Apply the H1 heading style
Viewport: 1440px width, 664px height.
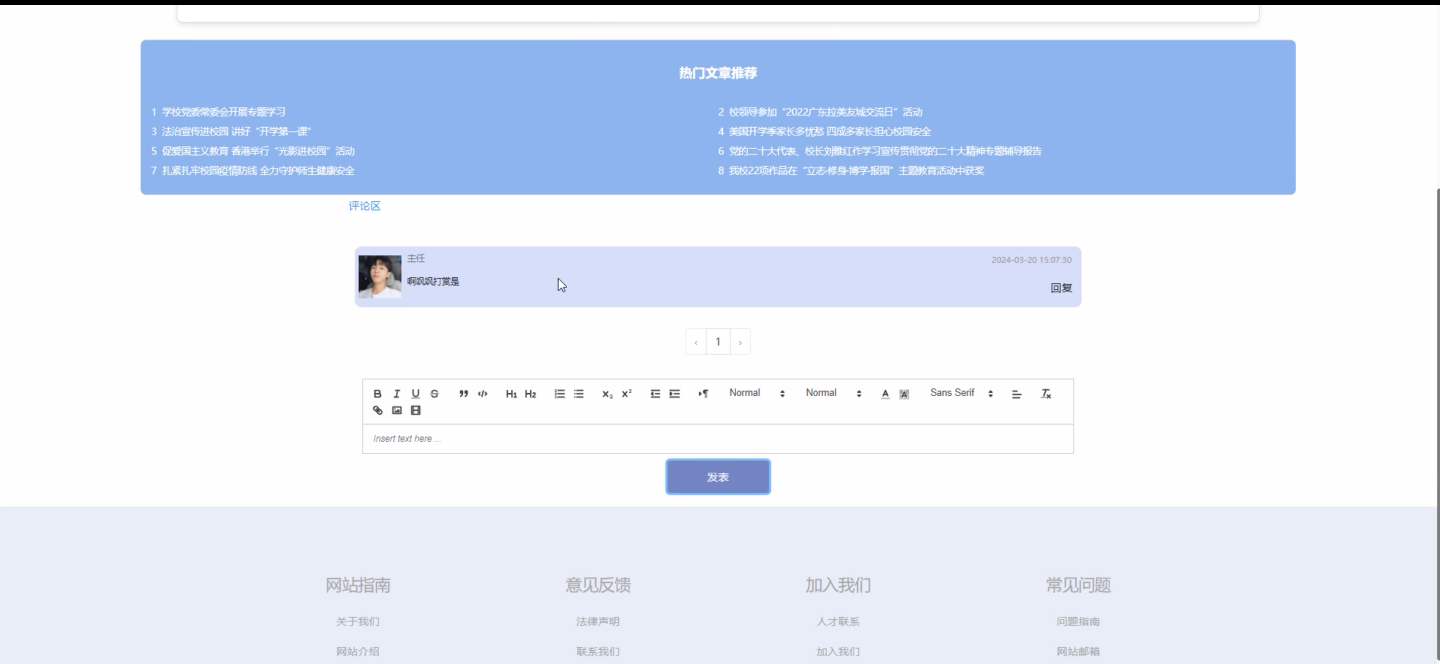pyautogui.click(x=510, y=392)
